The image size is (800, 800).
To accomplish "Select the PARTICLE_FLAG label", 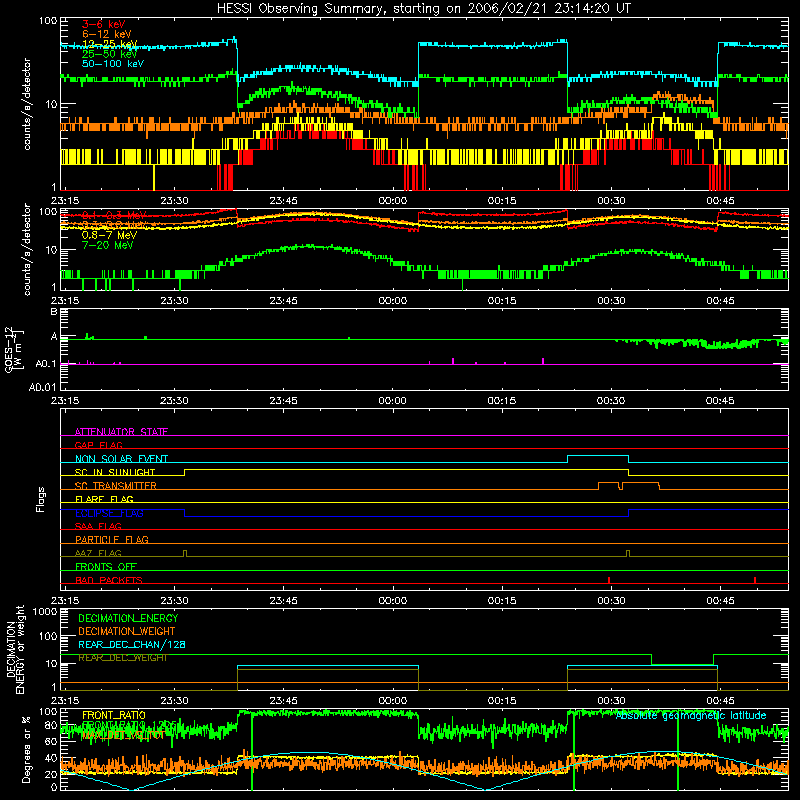I will pos(112,539).
